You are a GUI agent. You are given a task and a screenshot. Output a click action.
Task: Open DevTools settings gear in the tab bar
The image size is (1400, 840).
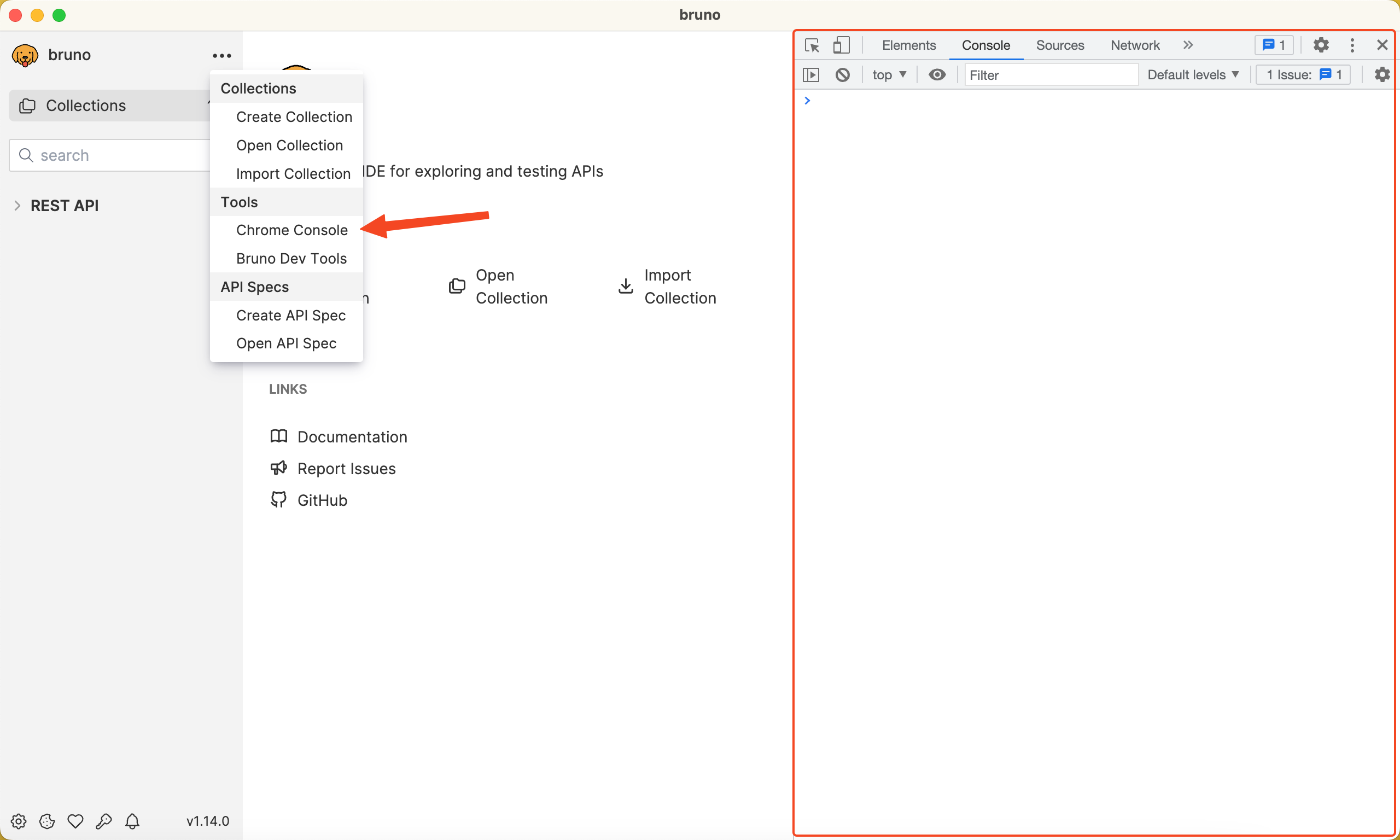click(x=1320, y=45)
